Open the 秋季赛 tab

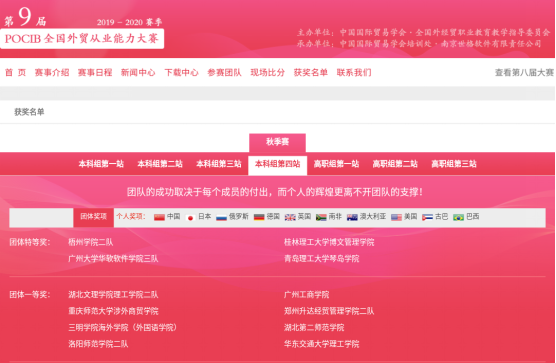pos(277,143)
